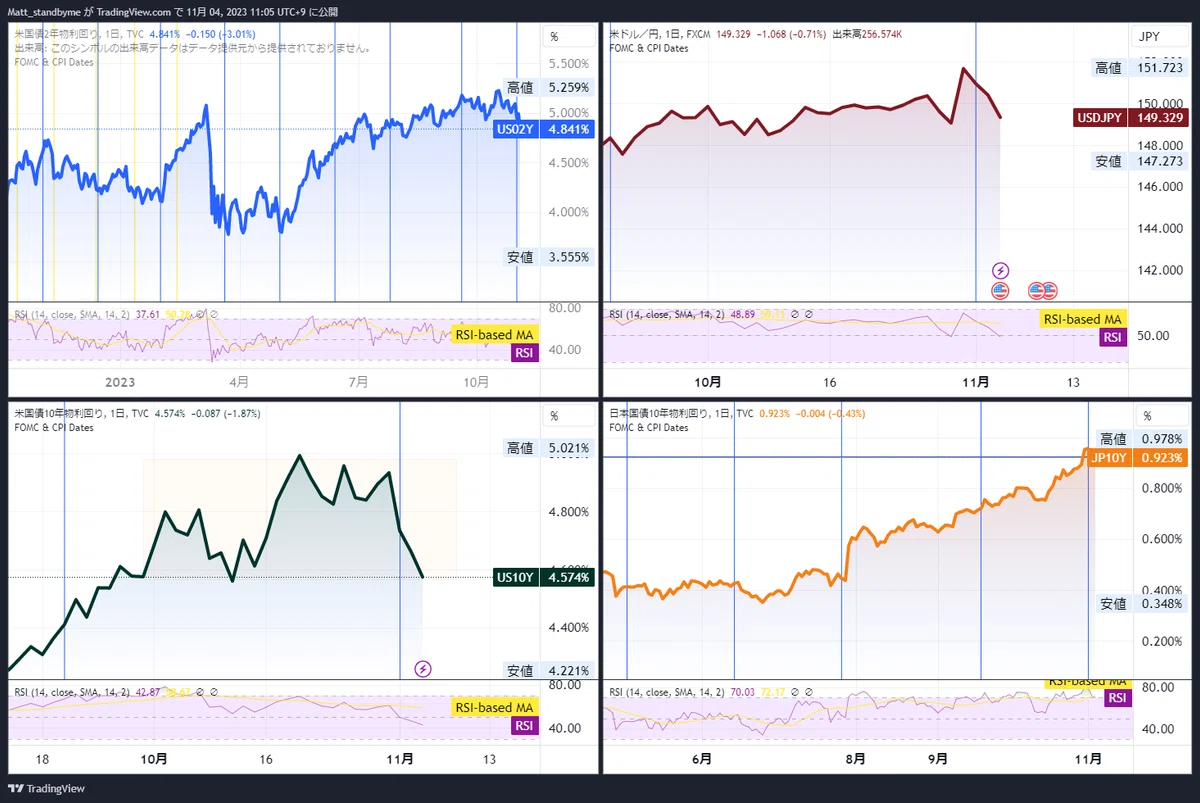Click the purple RSI label in US10Y chart
The width and height of the screenshot is (1200, 803).
pyautogui.click(x=525, y=727)
